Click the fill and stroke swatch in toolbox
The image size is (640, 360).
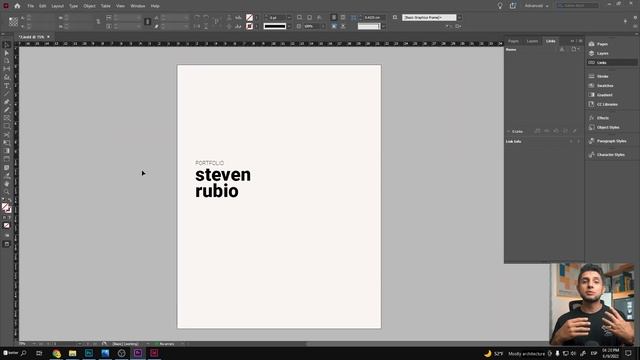[6, 208]
